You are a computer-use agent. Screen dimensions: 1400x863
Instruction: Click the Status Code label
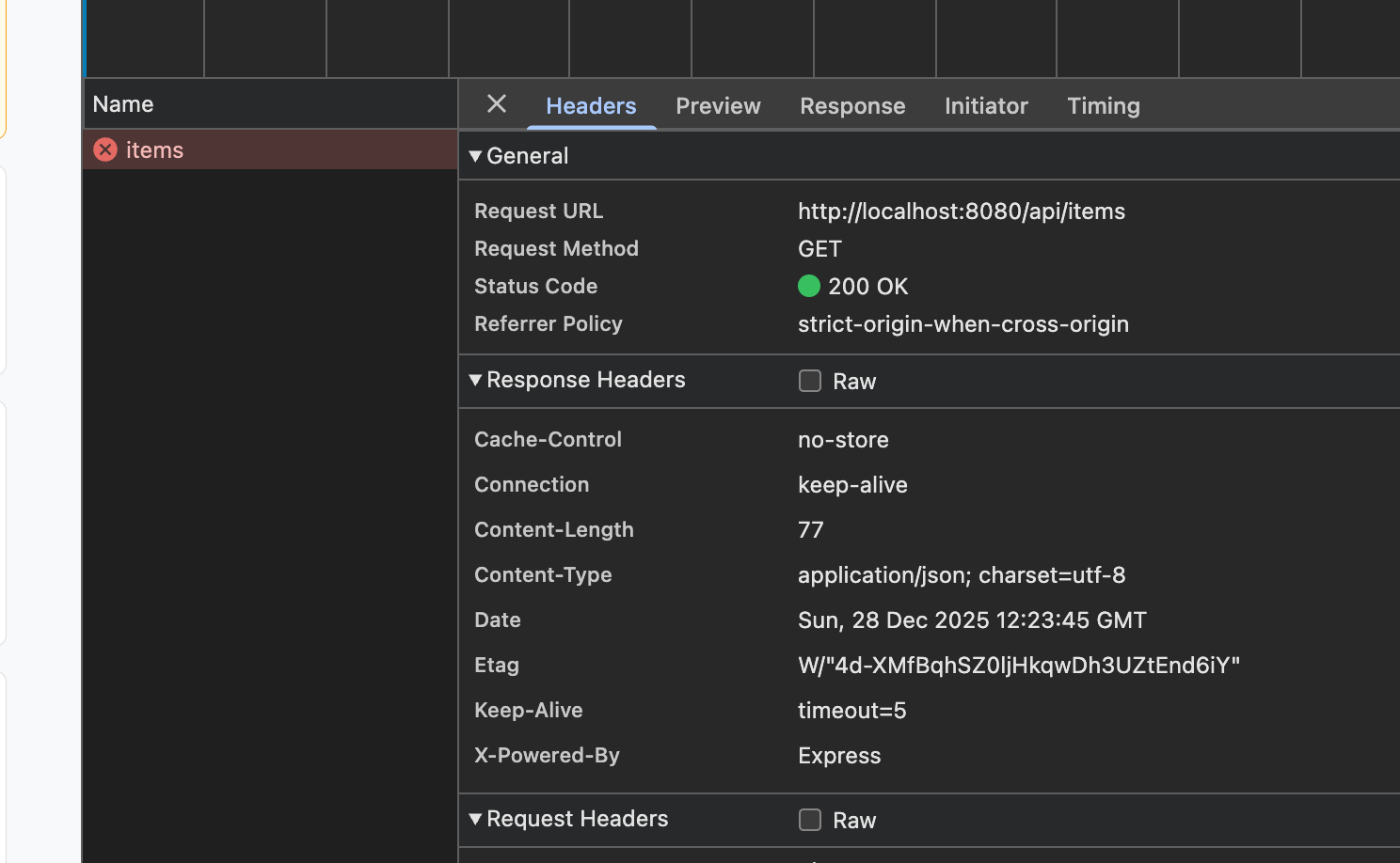(x=536, y=286)
